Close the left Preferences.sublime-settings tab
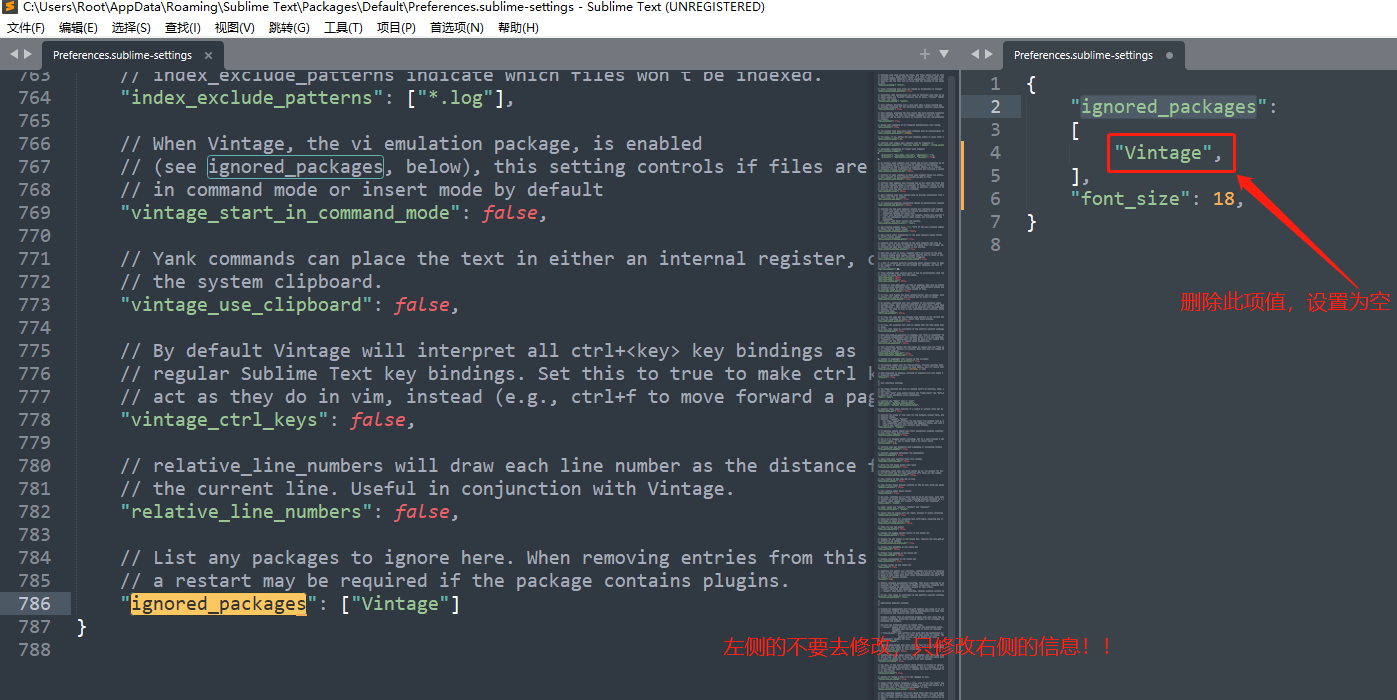Screen dimensions: 1397x700 pos(207,56)
